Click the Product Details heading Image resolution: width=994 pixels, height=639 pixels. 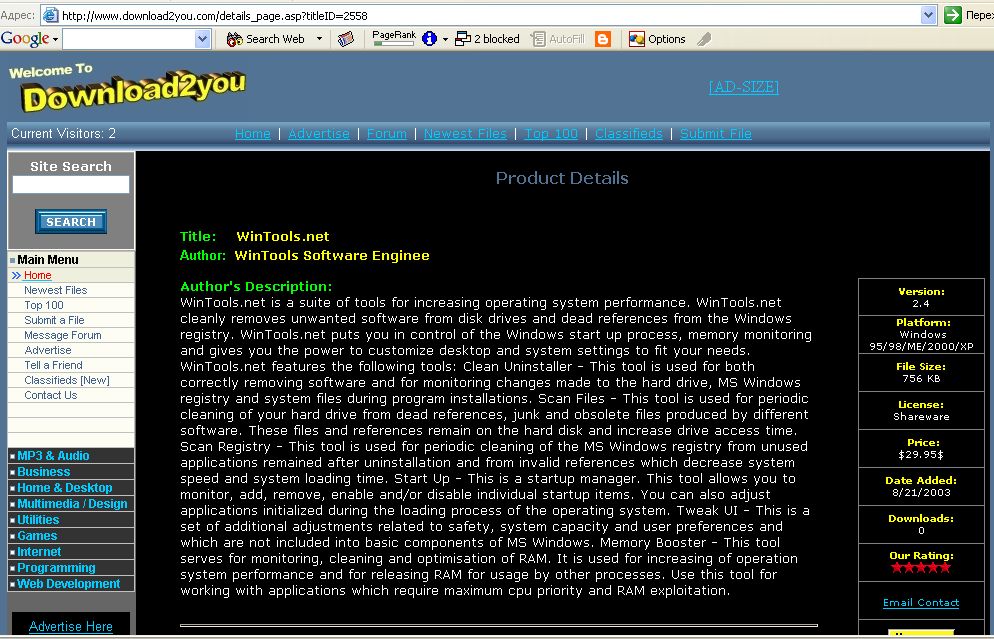point(562,178)
